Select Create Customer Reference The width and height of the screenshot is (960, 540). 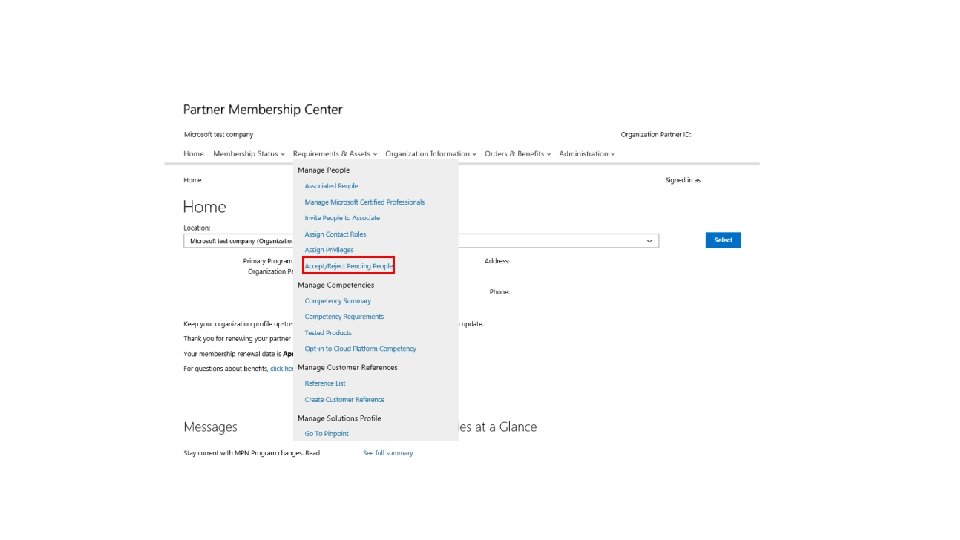(x=345, y=399)
